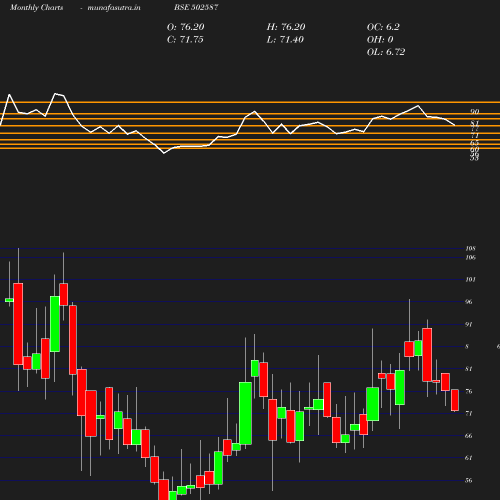Select the 101 price axis label
Image resolution: width=500 pixels, height=500 pixels.
click(x=470, y=280)
